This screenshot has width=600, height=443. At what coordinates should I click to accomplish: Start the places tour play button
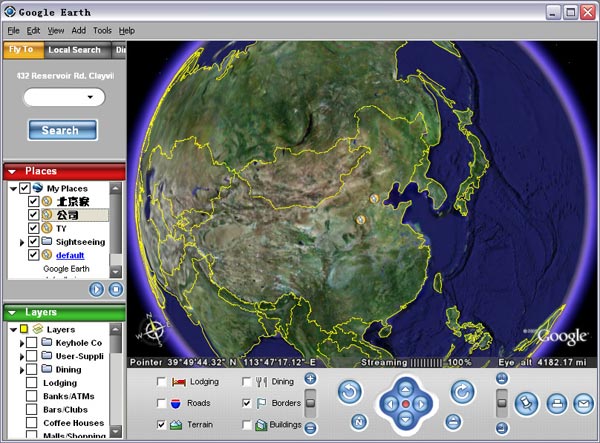pyautogui.click(x=96, y=289)
